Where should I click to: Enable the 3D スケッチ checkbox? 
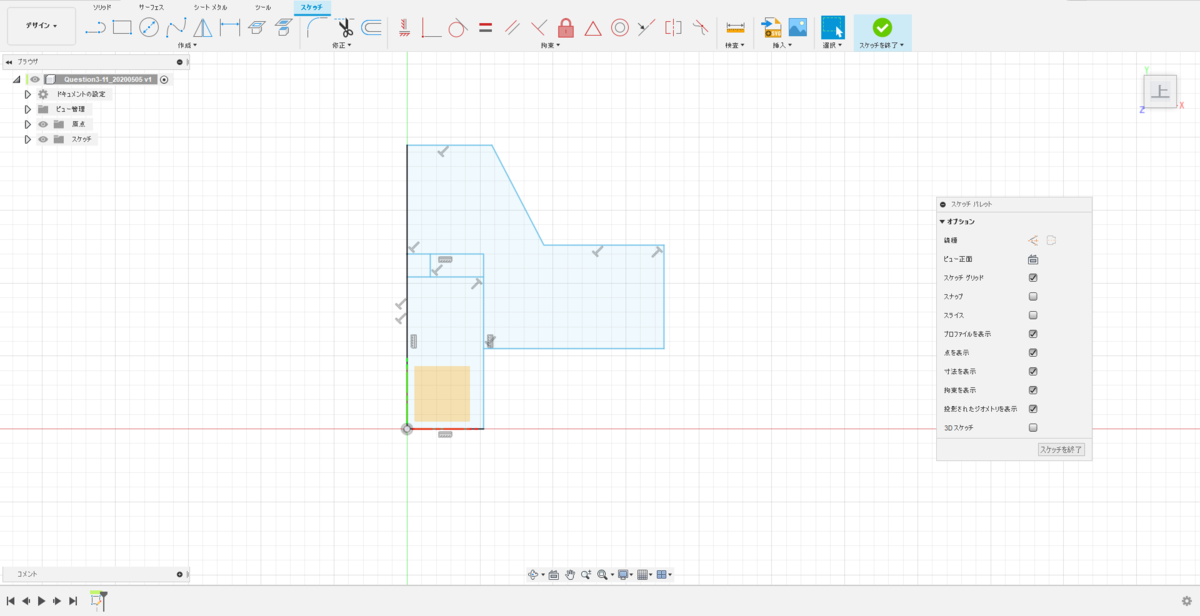pyautogui.click(x=1033, y=427)
